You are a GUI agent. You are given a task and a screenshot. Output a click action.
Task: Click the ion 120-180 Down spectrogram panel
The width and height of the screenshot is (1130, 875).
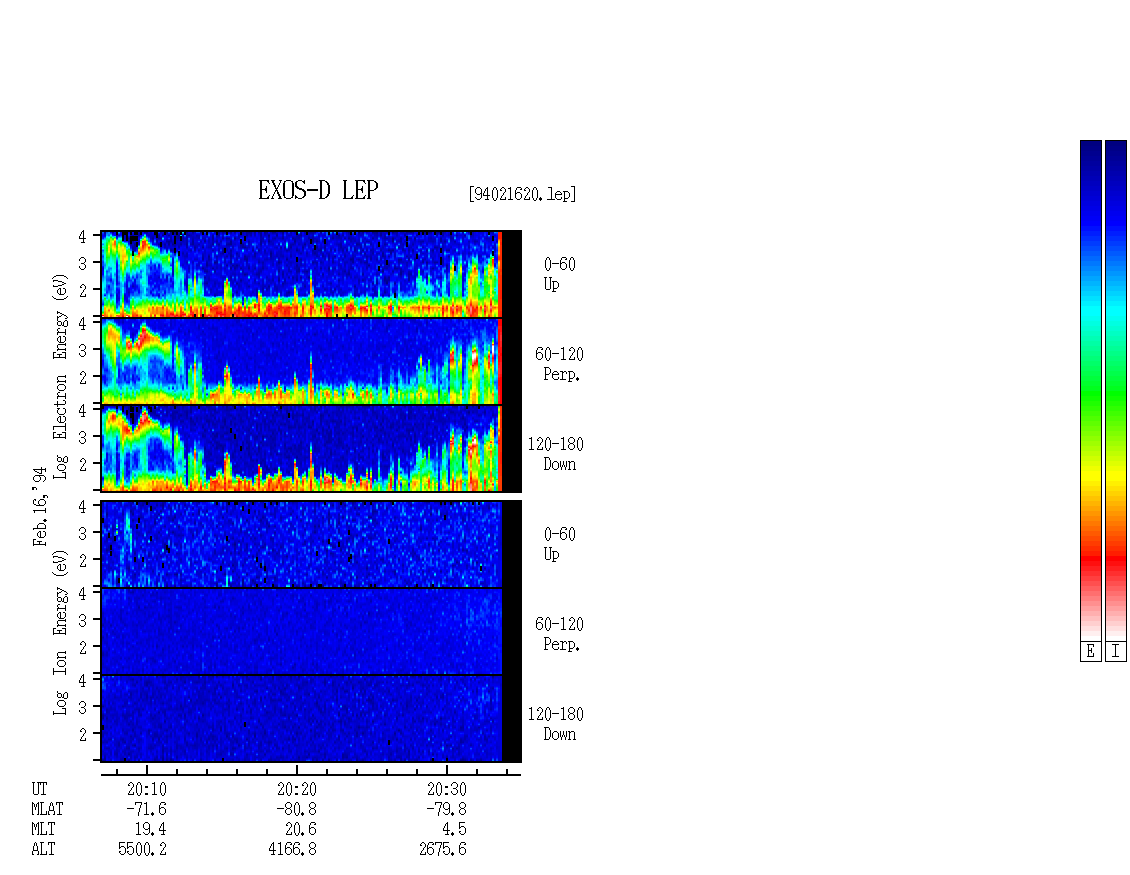pos(311,719)
